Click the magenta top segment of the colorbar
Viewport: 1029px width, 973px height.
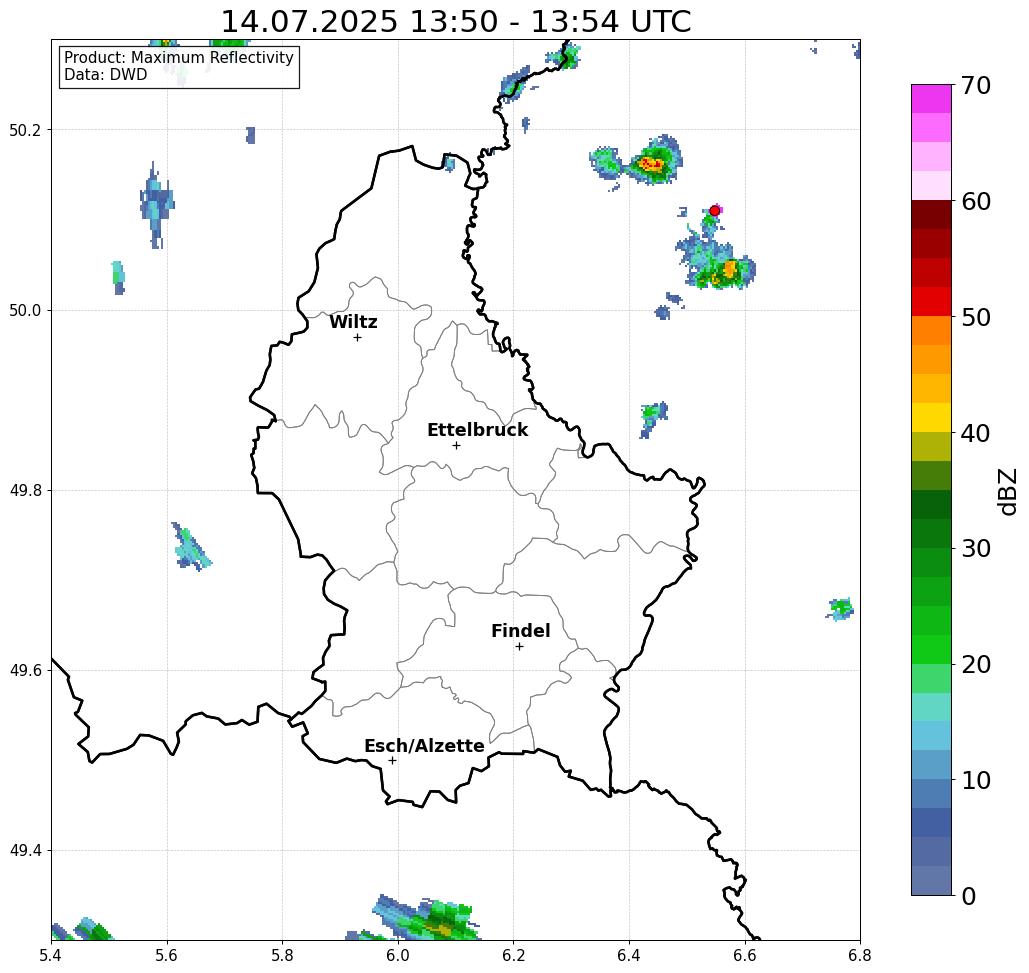[x=931, y=99]
